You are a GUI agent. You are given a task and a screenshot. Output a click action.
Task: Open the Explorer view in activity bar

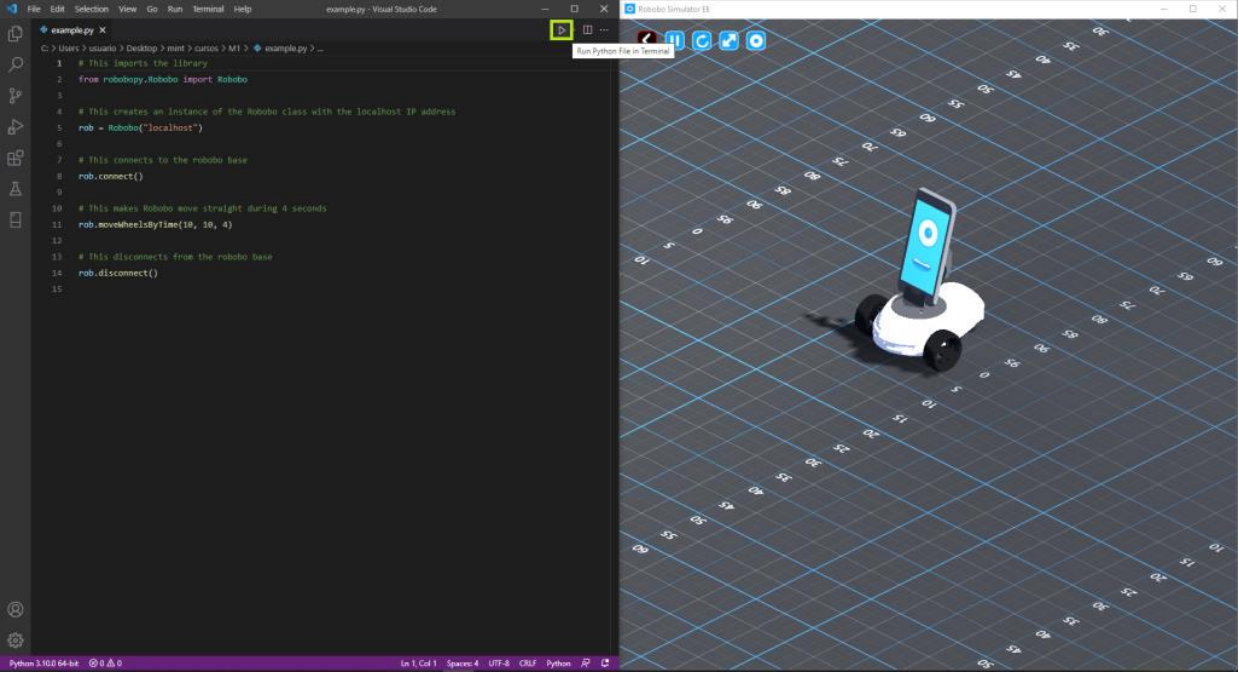15,34
